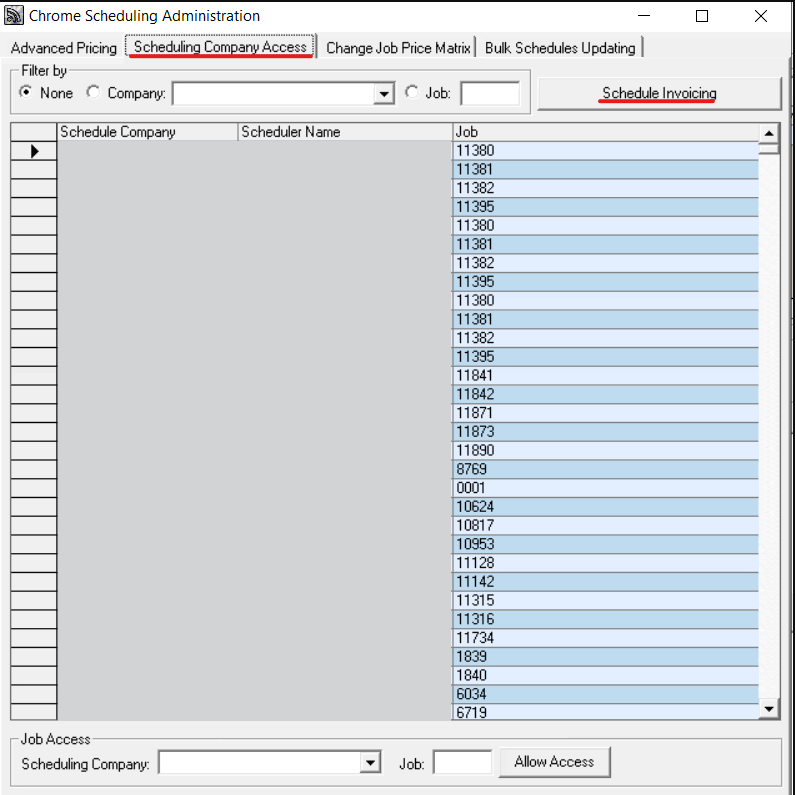Close the Chrome Scheduling Administration window
795x795 pixels.
pyautogui.click(x=761, y=16)
